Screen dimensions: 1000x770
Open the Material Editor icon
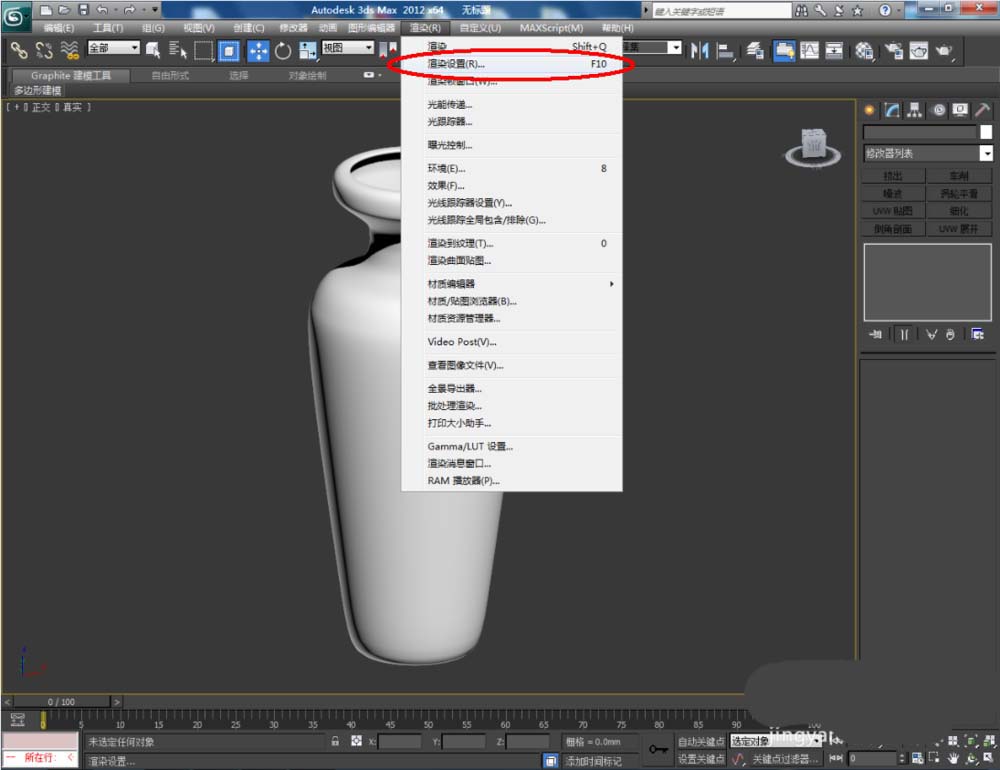864,50
